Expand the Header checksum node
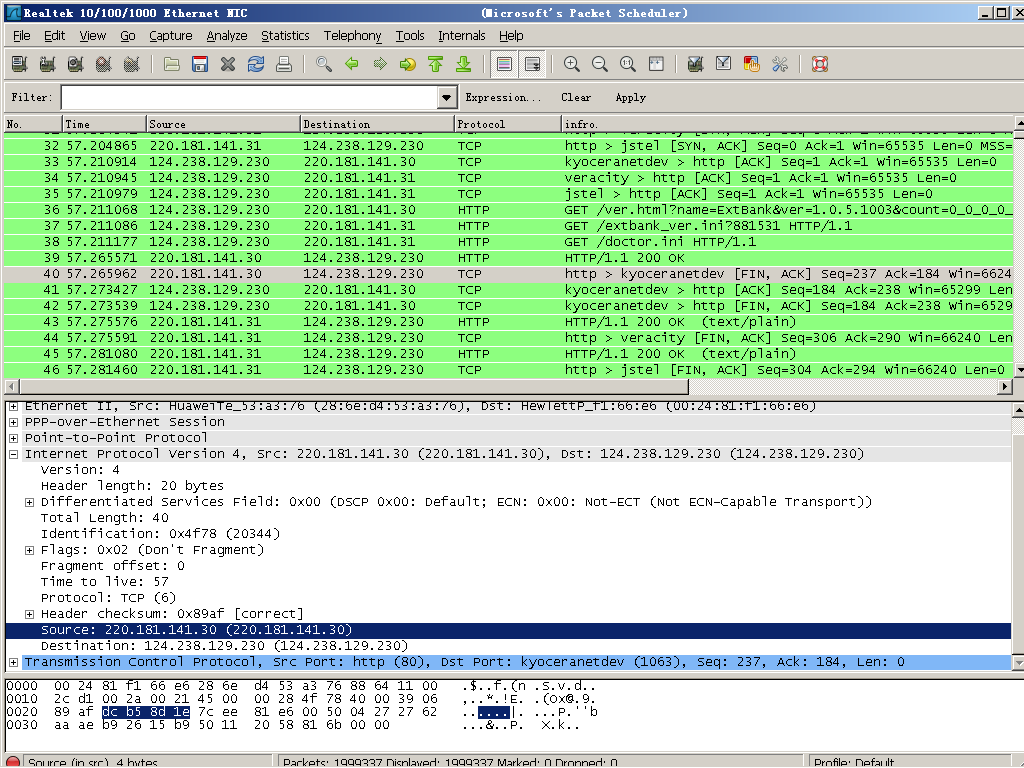 tap(29, 615)
